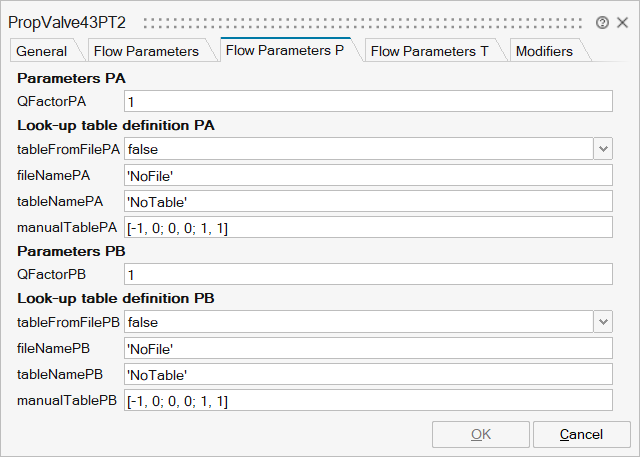Edit the manualTablePB value field
This screenshot has width=640, height=457.
(367, 401)
